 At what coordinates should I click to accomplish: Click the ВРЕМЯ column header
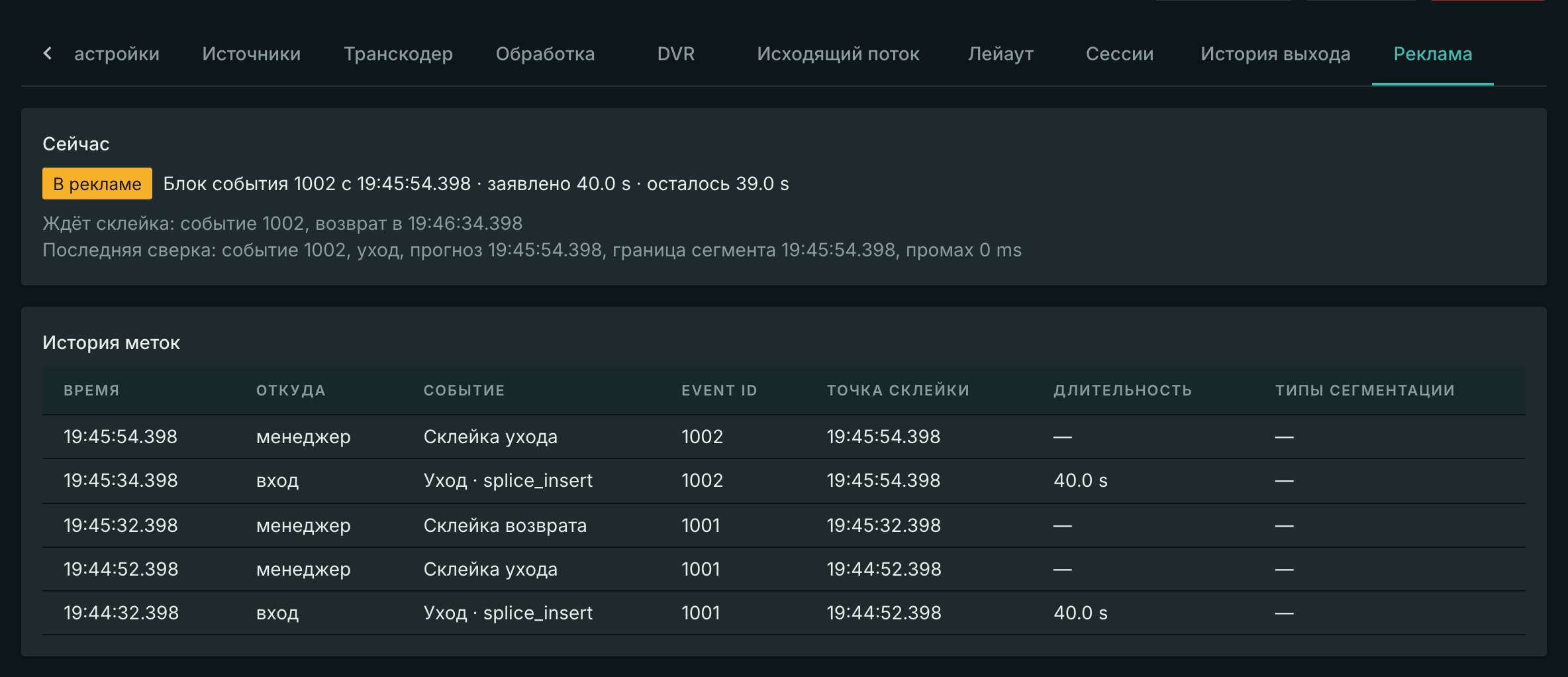pos(91,390)
